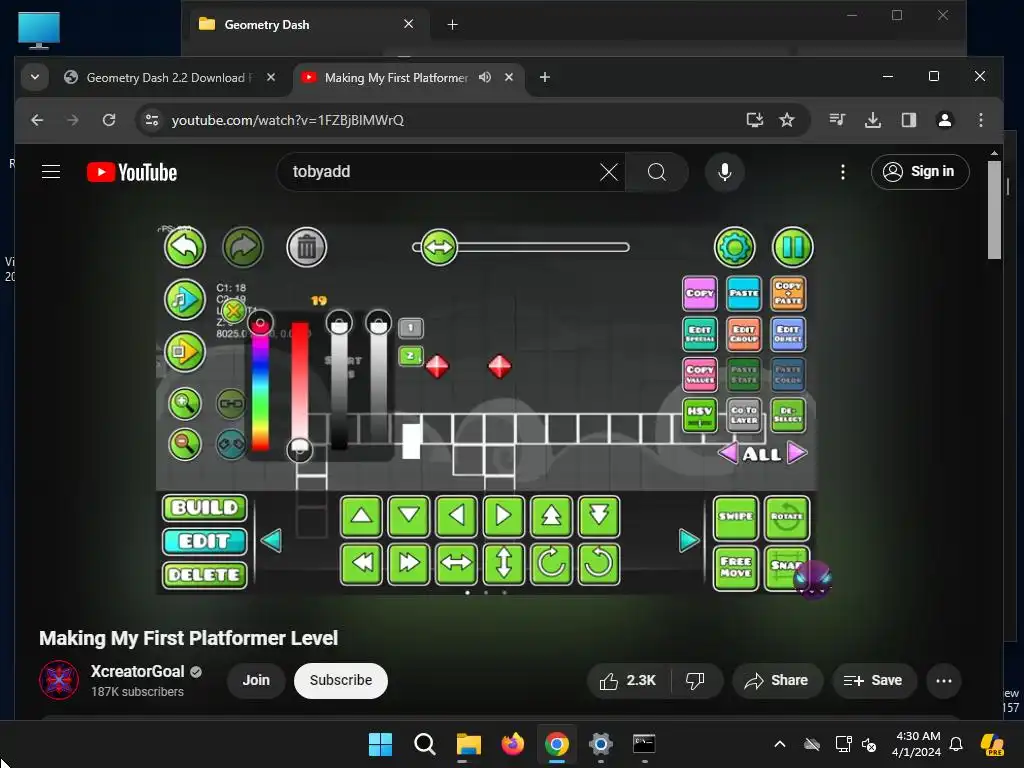
Task: Click the YouTube page scrollbar
Action: coord(994,209)
